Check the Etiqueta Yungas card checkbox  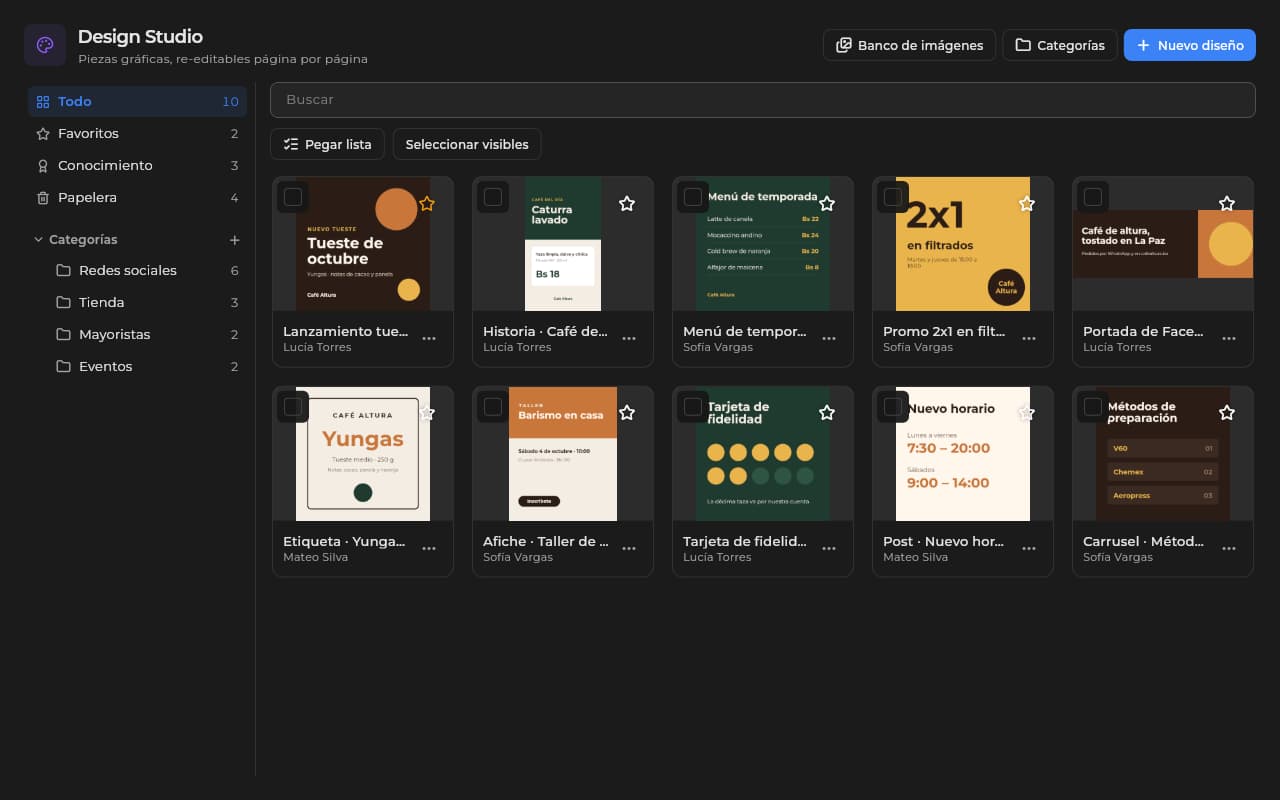(x=293, y=407)
